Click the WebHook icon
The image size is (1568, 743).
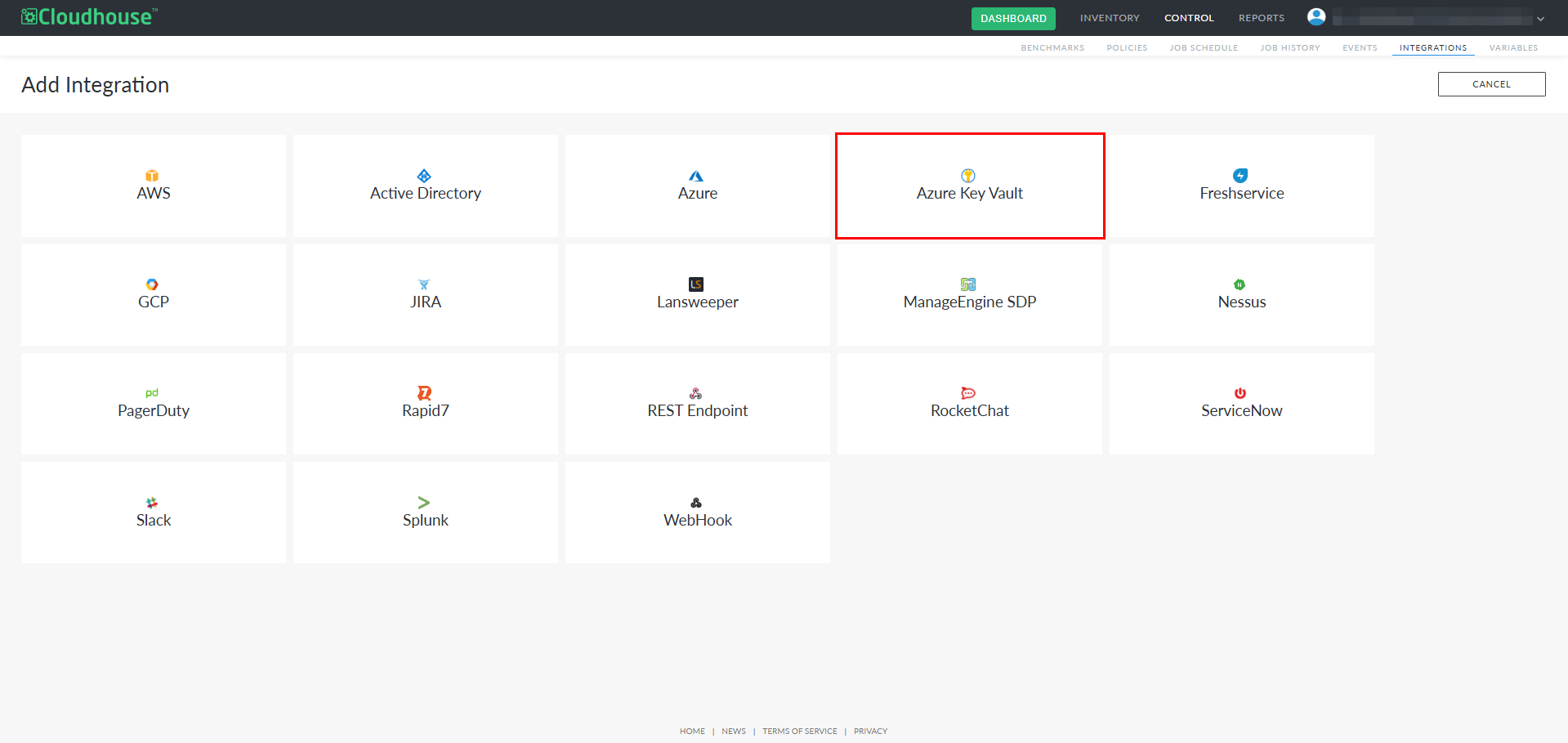pos(696,503)
